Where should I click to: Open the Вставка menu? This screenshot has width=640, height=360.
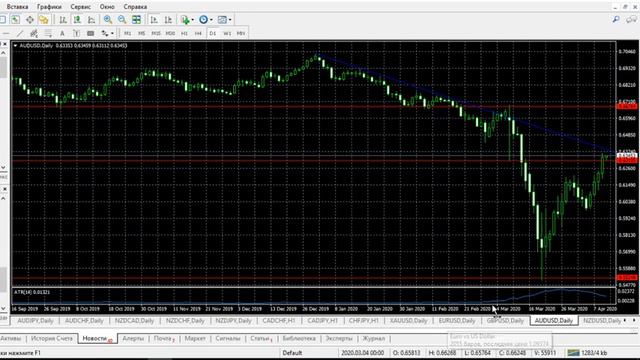click(x=18, y=7)
